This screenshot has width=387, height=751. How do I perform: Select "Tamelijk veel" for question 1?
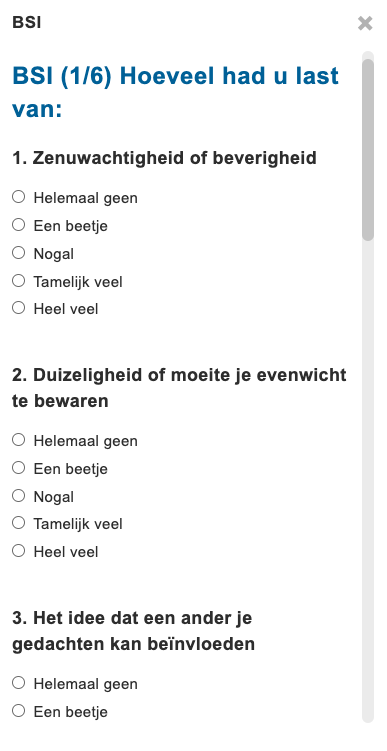click(19, 281)
